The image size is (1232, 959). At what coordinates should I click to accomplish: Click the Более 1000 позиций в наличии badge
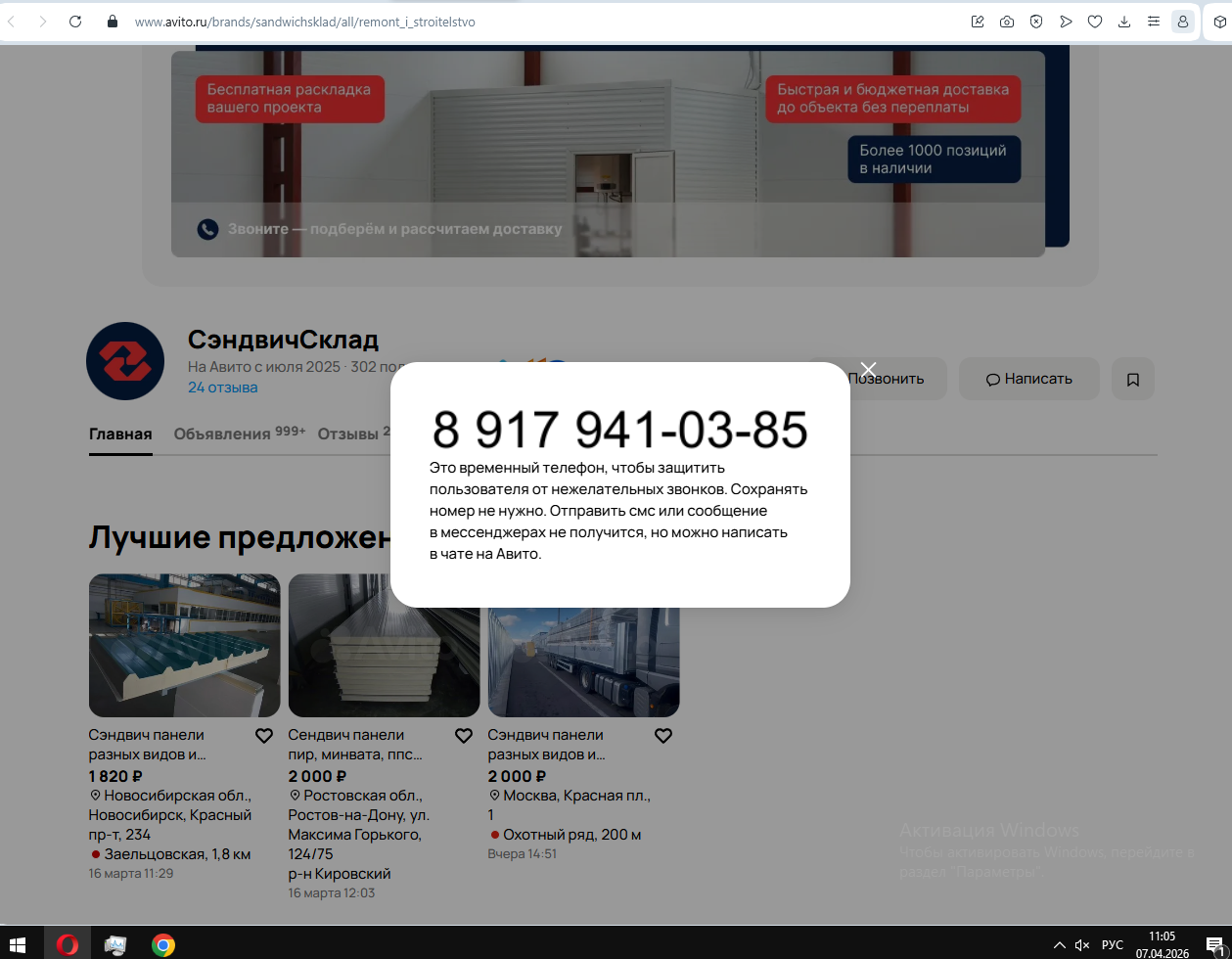click(x=934, y=160)
